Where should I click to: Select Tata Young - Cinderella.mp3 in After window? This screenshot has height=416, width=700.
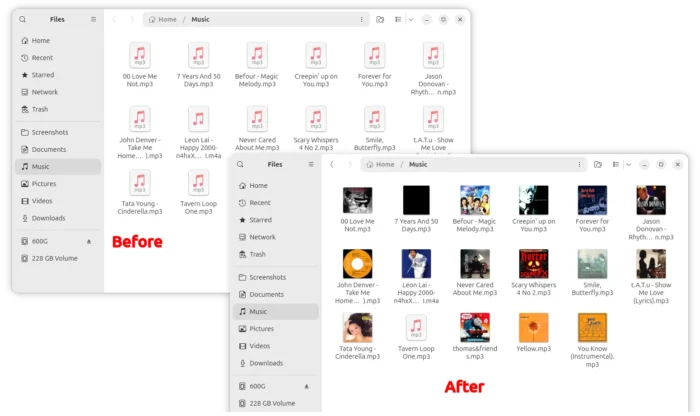click(357, 337)
